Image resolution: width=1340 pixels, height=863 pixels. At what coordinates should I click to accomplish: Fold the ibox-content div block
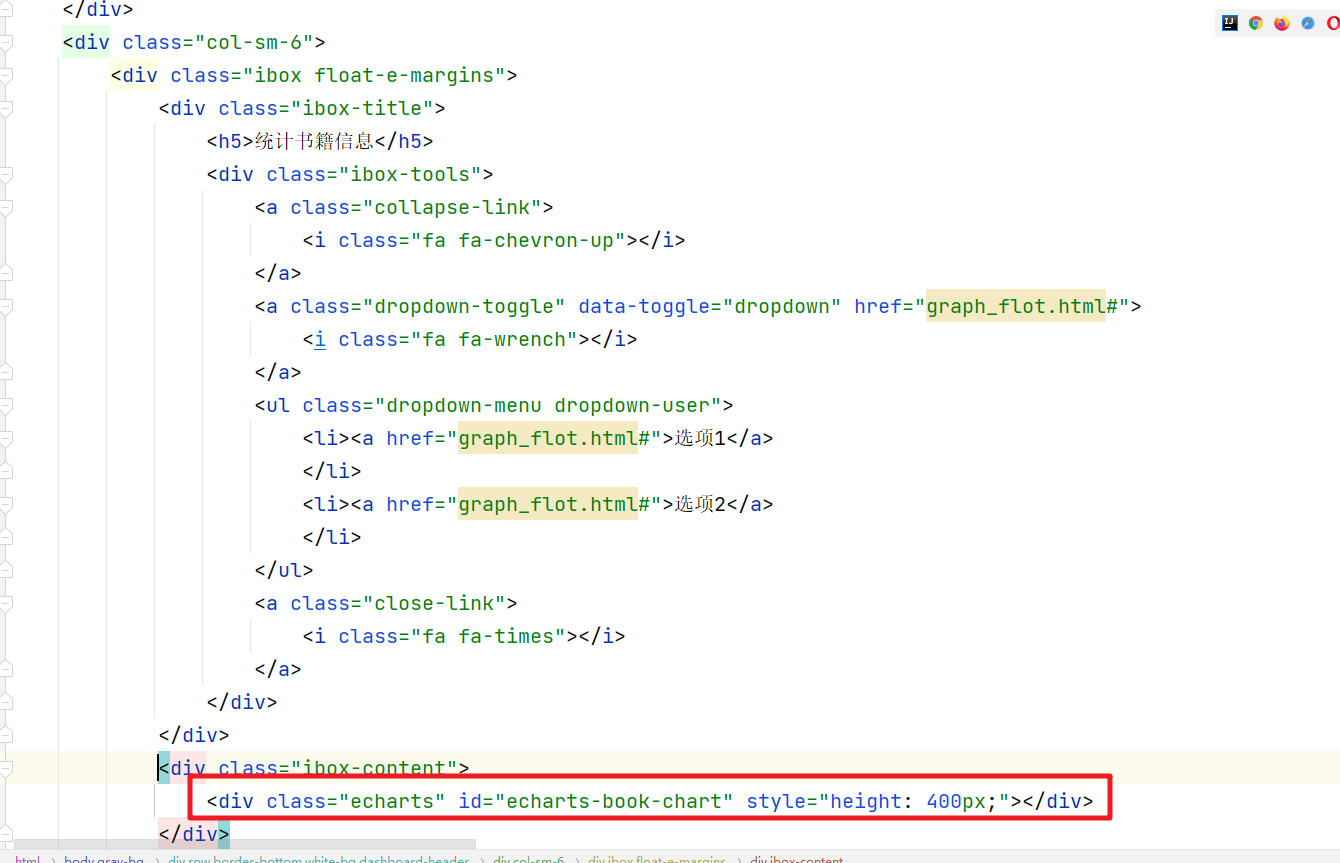(6, 768)
